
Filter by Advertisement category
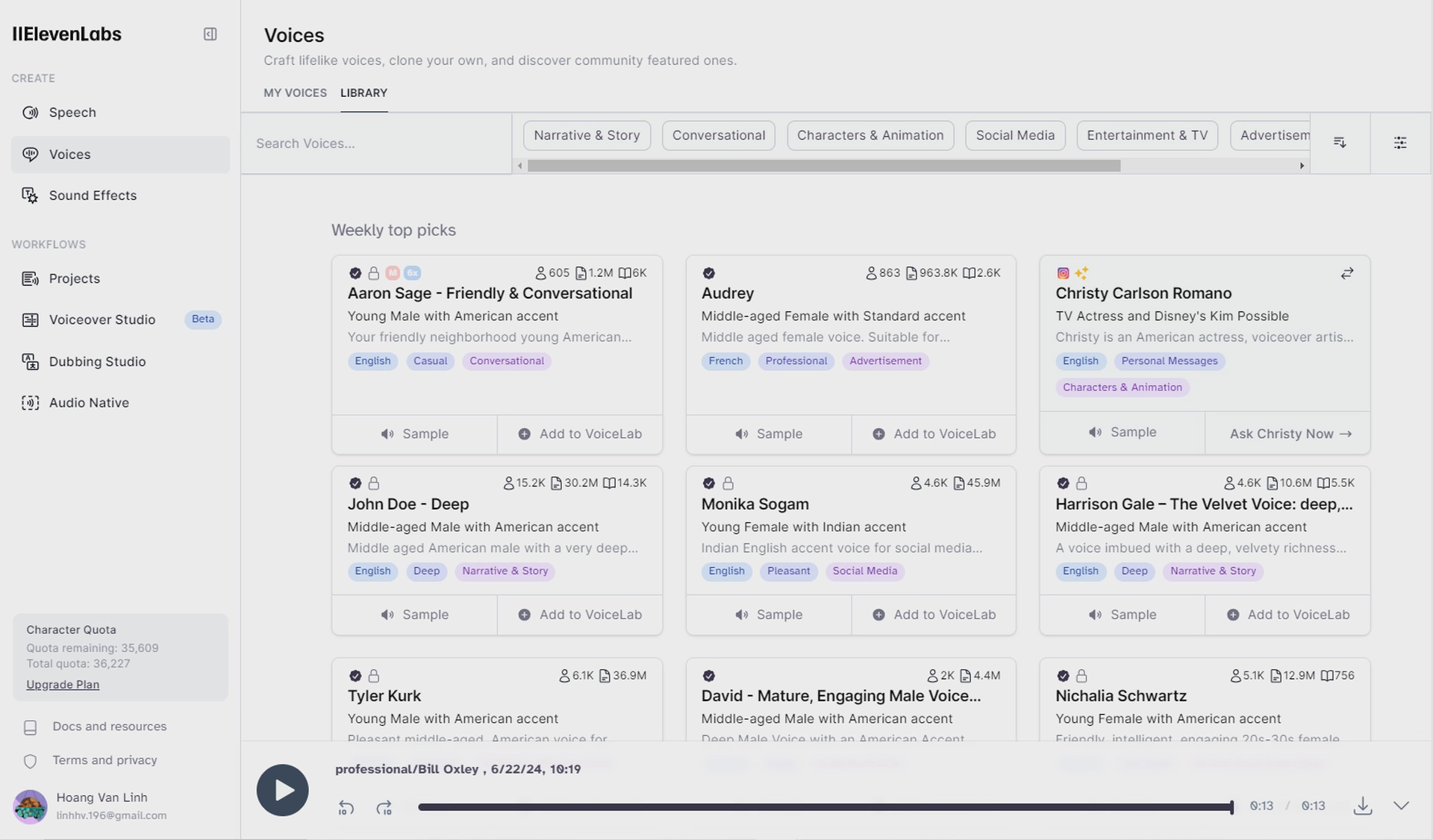[1270, 136]
